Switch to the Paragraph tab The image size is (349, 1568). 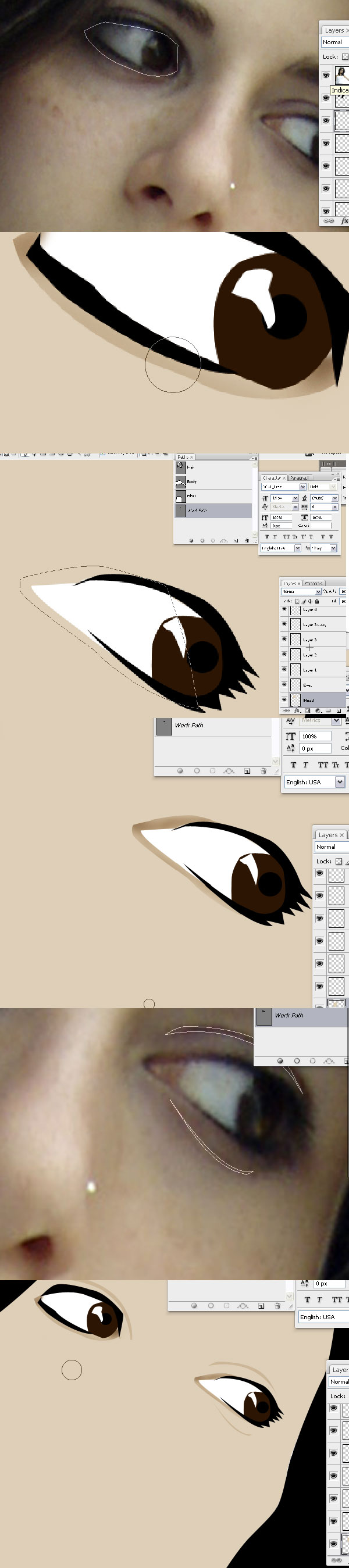300,478
